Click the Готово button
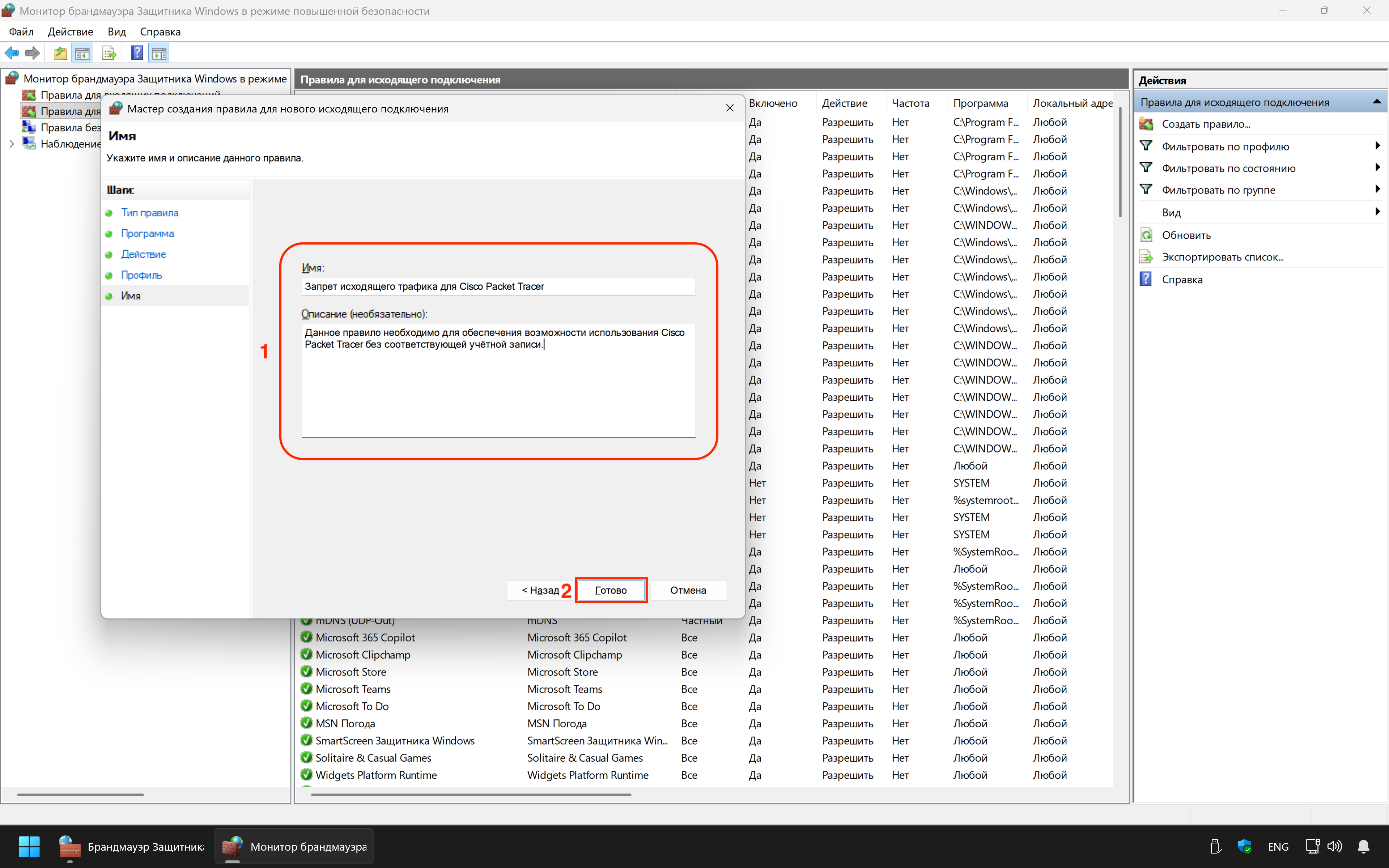Image resolution: width=1389 pixels, height=868 pixels. coord(611,590)
